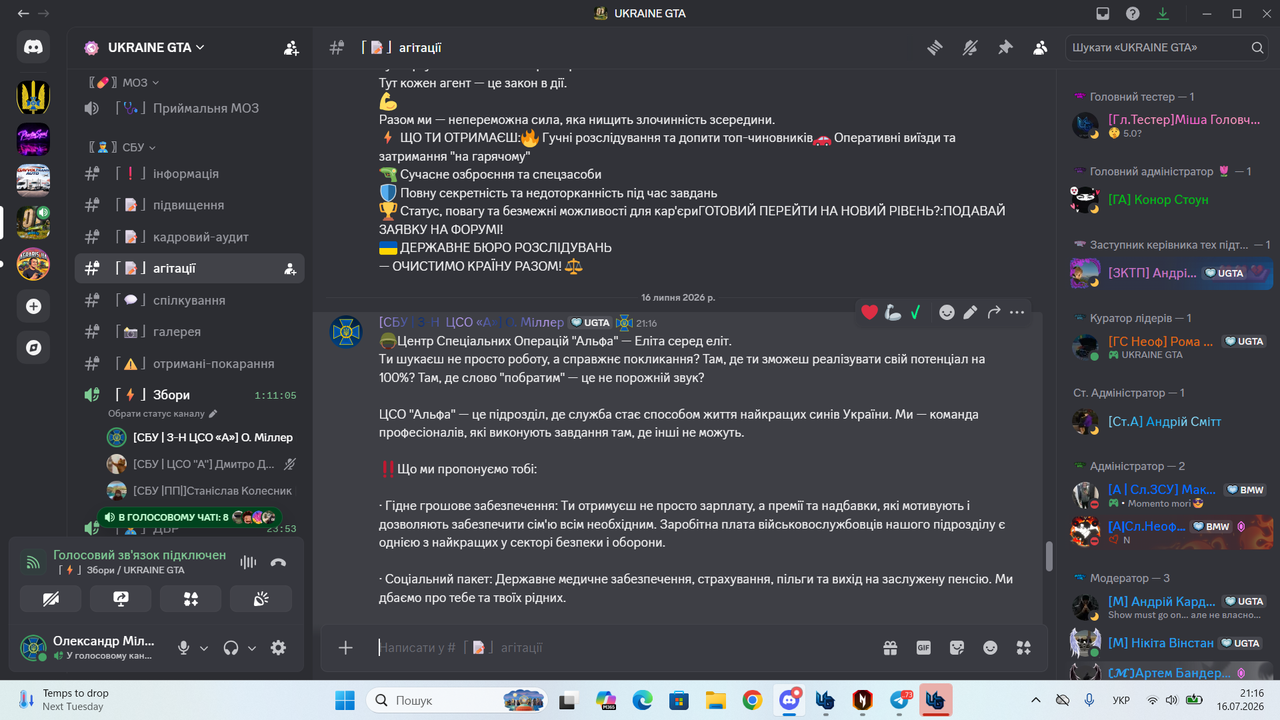
Task: Click the Windows taskbar Пошук search box
Action: click(x=456, y=700)
